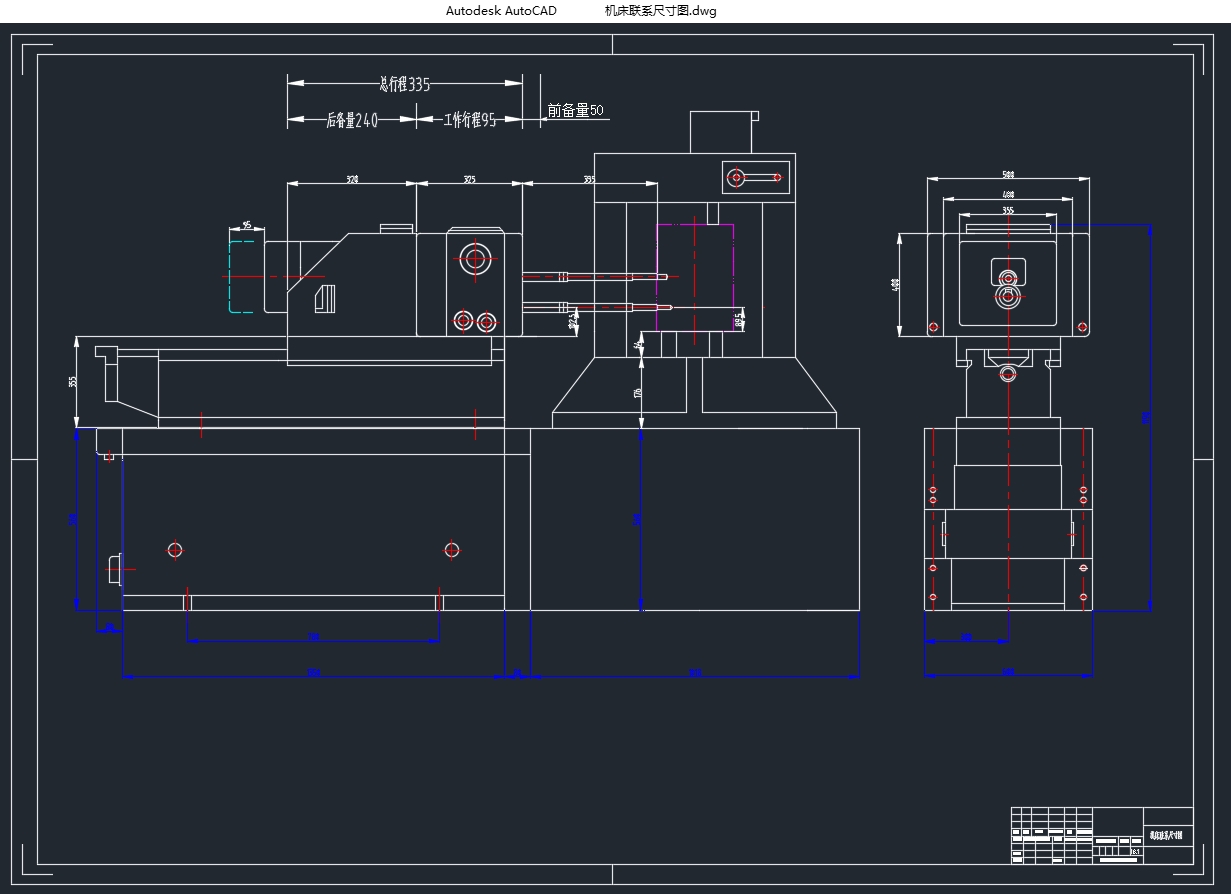Select the right red-crossed hole on the bed base
Viewport: 1231px width, 894px height.
click(451, 549)
